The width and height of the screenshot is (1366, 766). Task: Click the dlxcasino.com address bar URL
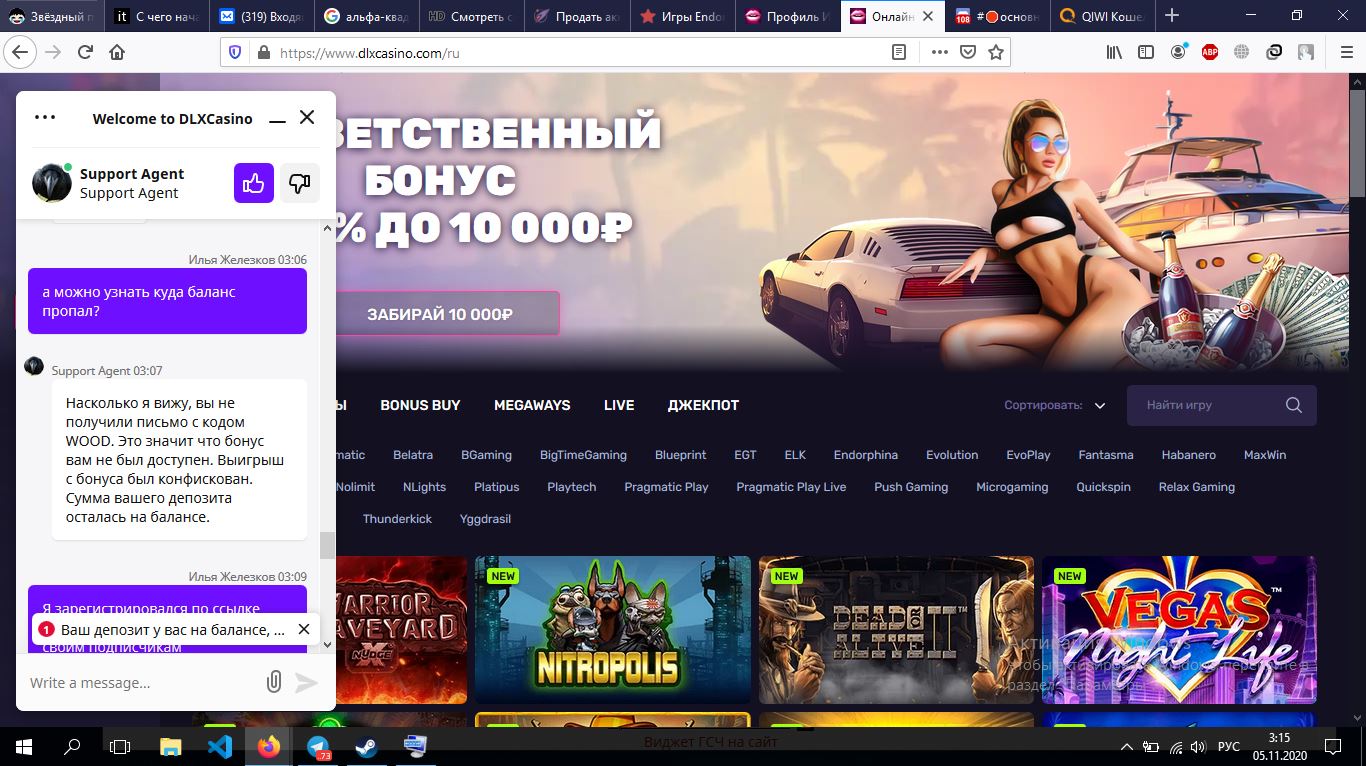pyautogui.click(x=370, y=53)
